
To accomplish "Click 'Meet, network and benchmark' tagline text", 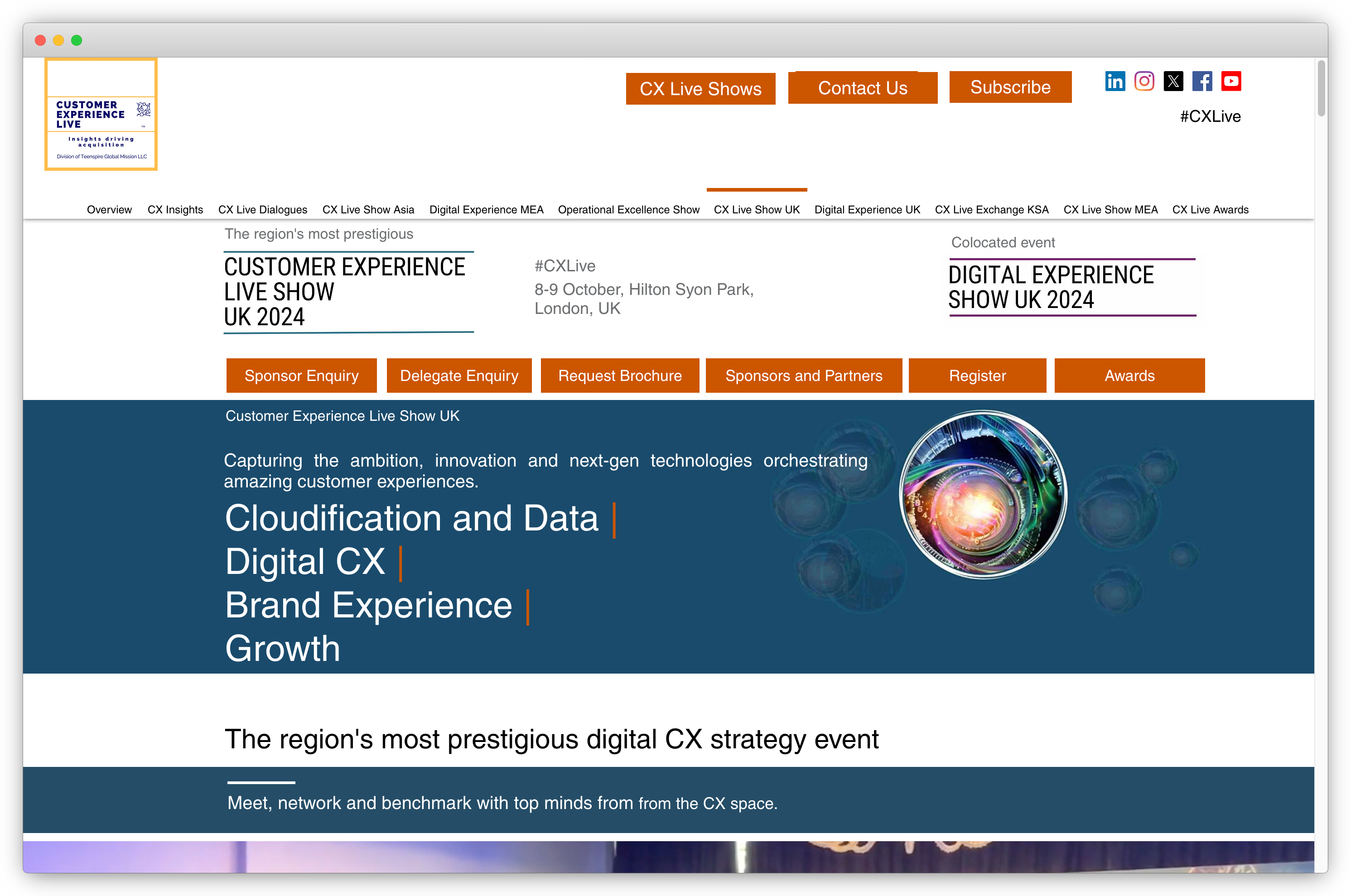I will 502,803.
